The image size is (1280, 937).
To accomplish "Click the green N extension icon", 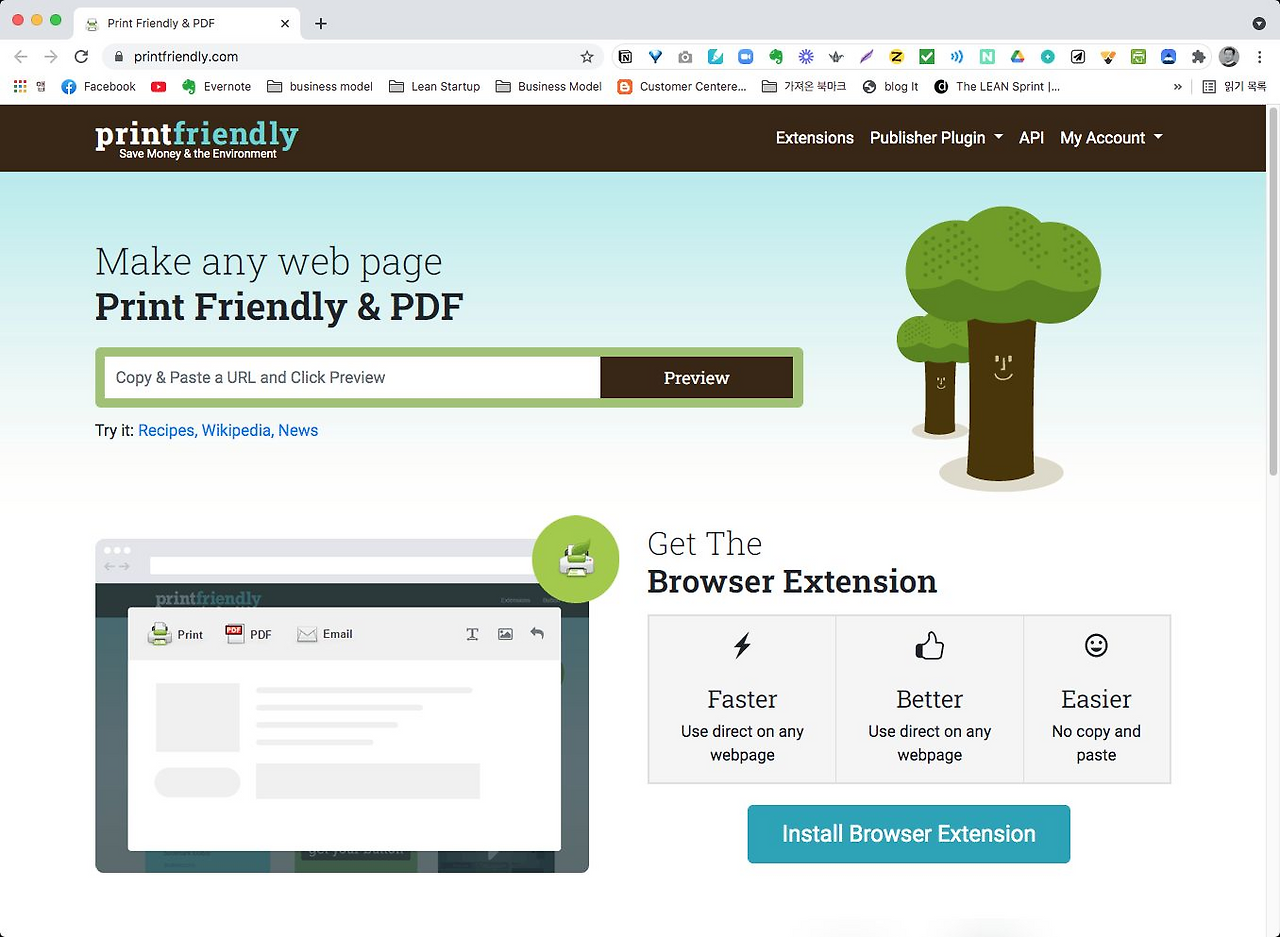I will click(x=987, y=57).
